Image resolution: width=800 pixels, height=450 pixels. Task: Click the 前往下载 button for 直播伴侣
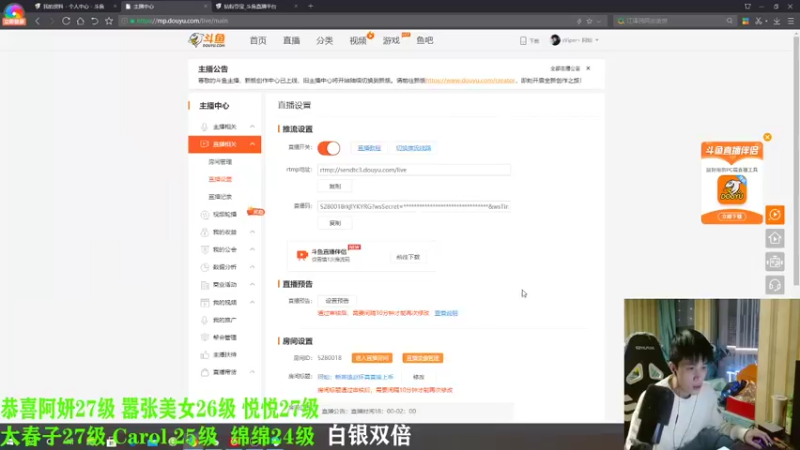point(408,257)
